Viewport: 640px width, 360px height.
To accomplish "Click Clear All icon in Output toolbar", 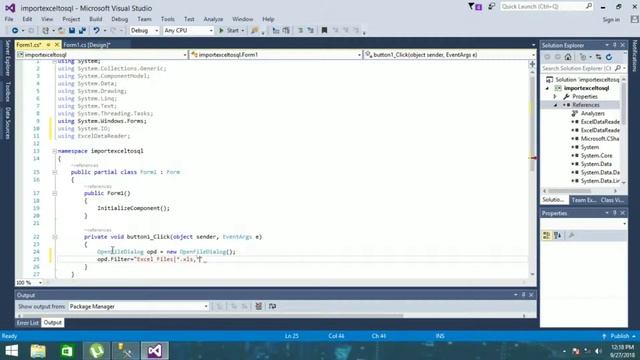I will pyautogui.click(x=258, y=306).
